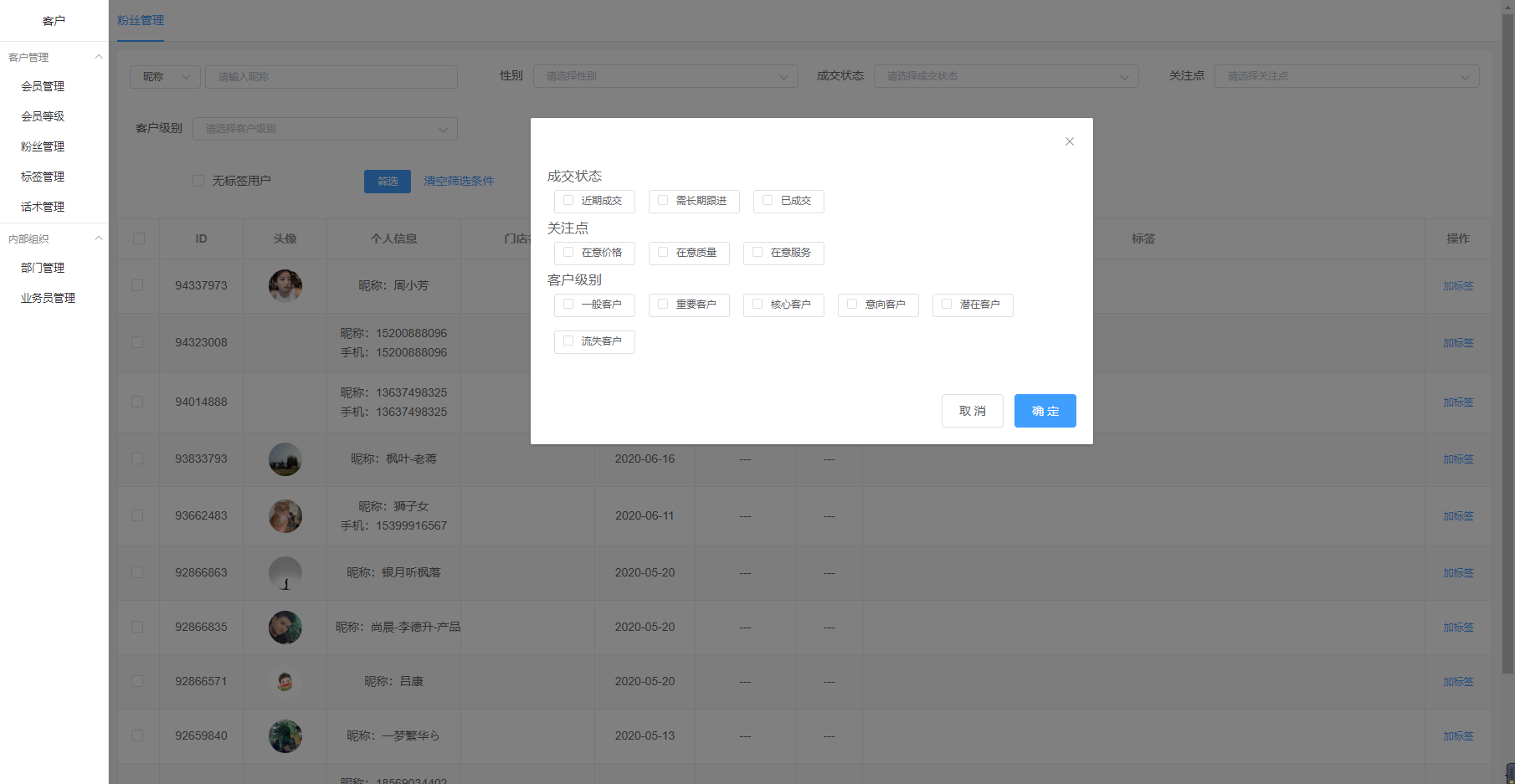Viewport: 1515px width, 784px height.
Task: Collapse the 内部组织 sidebar section
Action: point(98,238)
